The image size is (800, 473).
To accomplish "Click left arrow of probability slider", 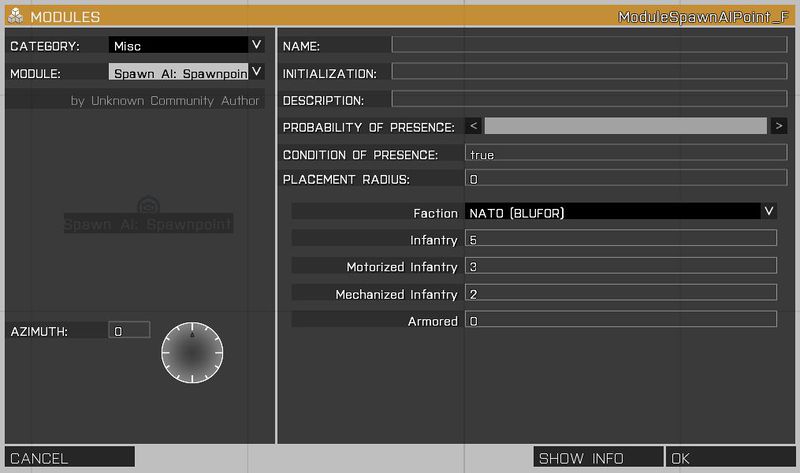I will (473, 126).
